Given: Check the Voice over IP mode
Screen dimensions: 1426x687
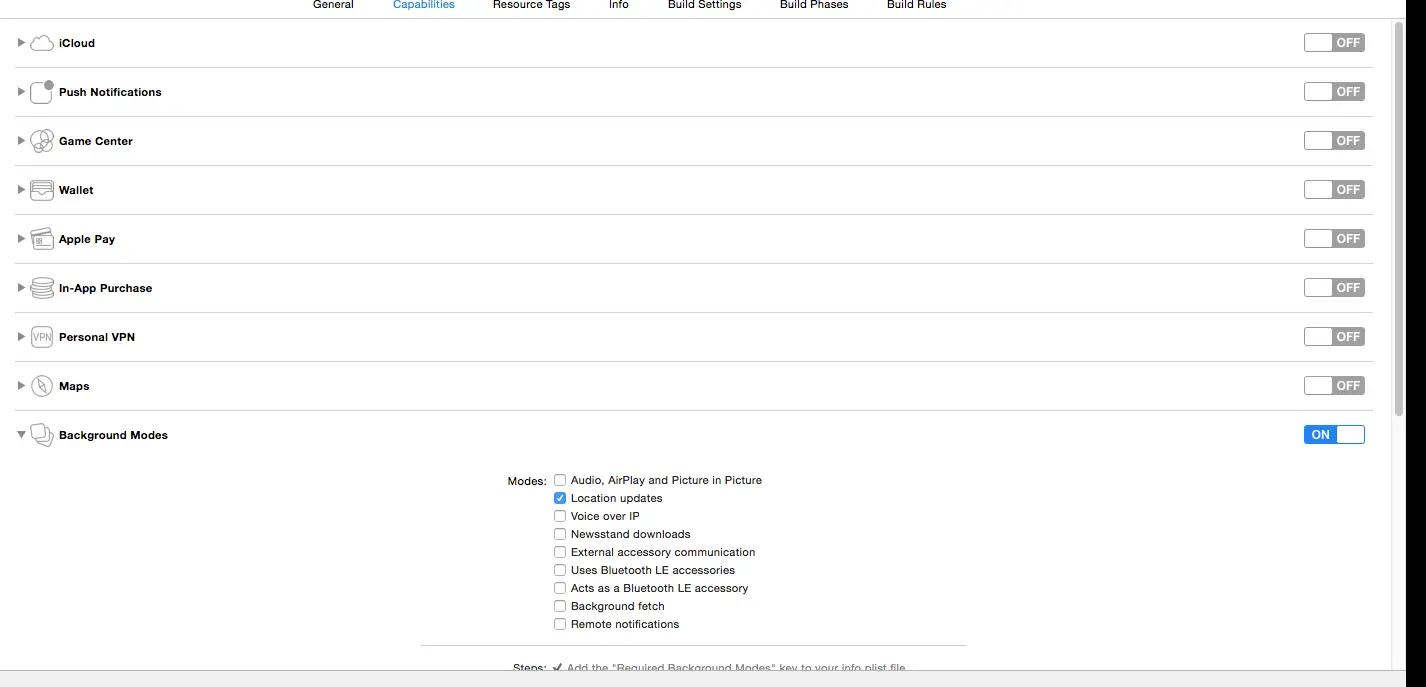Looking at the screenshot, I should [560, 516].
